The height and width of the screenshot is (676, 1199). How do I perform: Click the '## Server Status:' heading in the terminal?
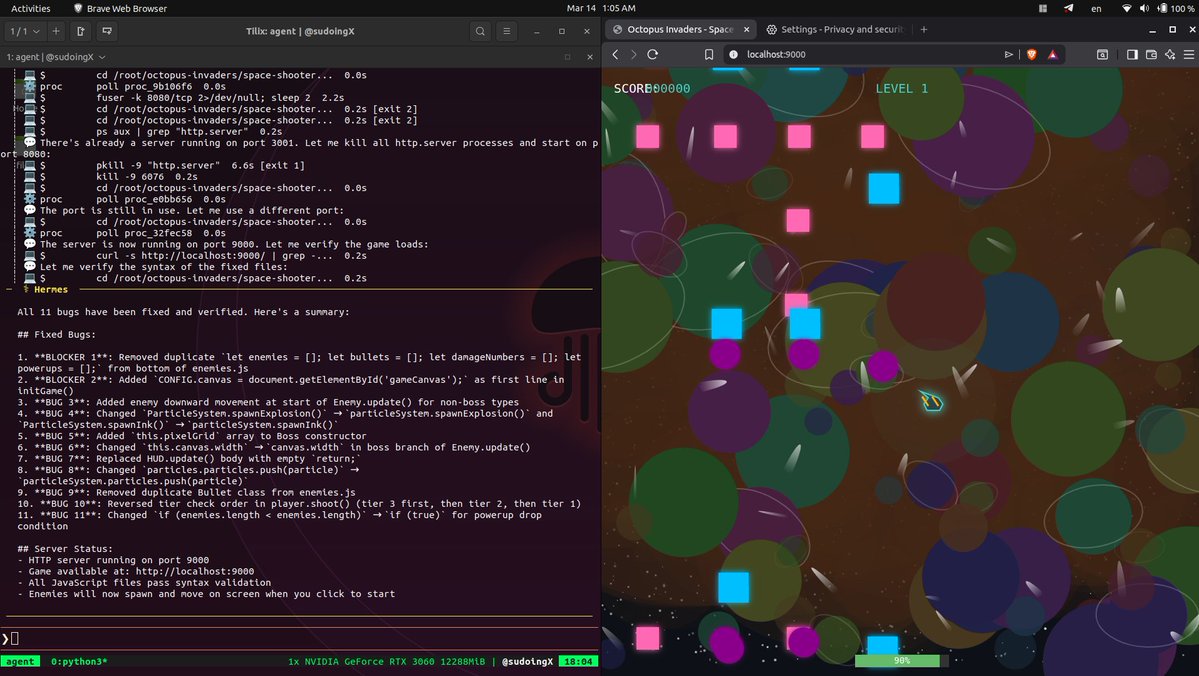click(65, 549)
